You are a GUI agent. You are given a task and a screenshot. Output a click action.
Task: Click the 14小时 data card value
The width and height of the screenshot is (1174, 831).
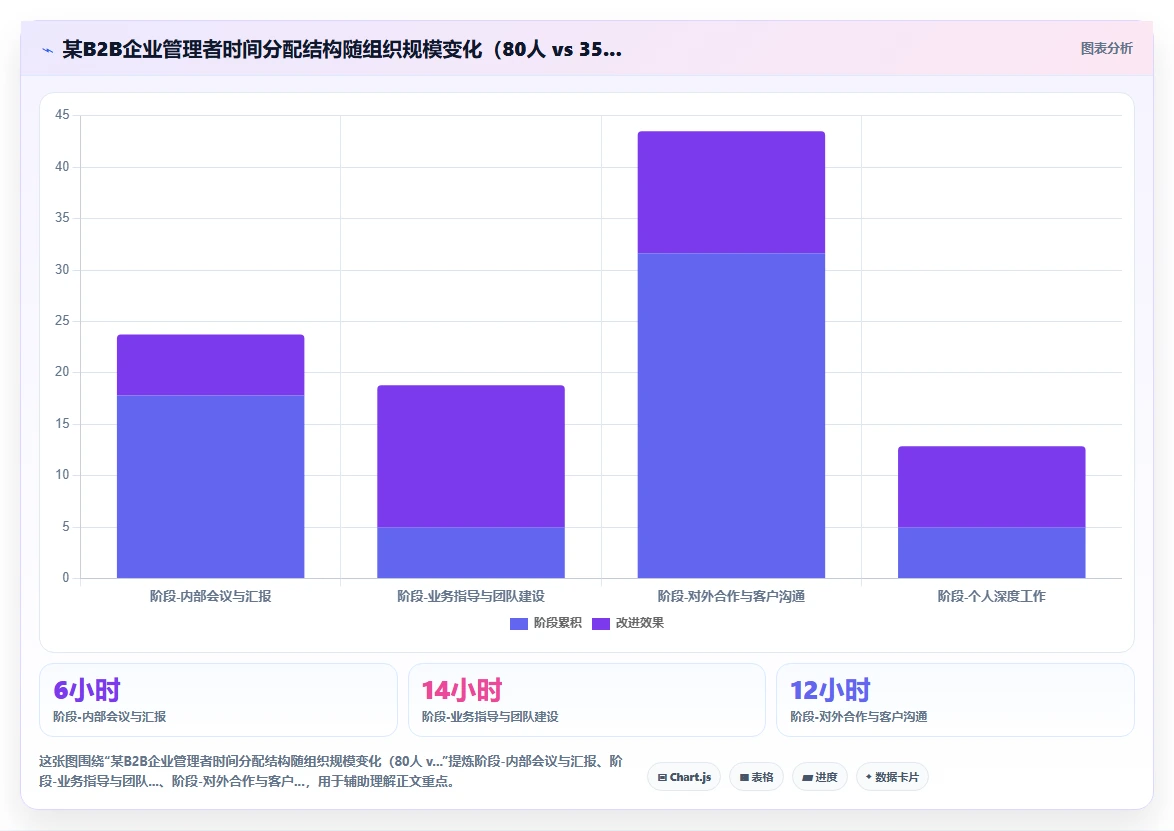(x=461, y=690)
